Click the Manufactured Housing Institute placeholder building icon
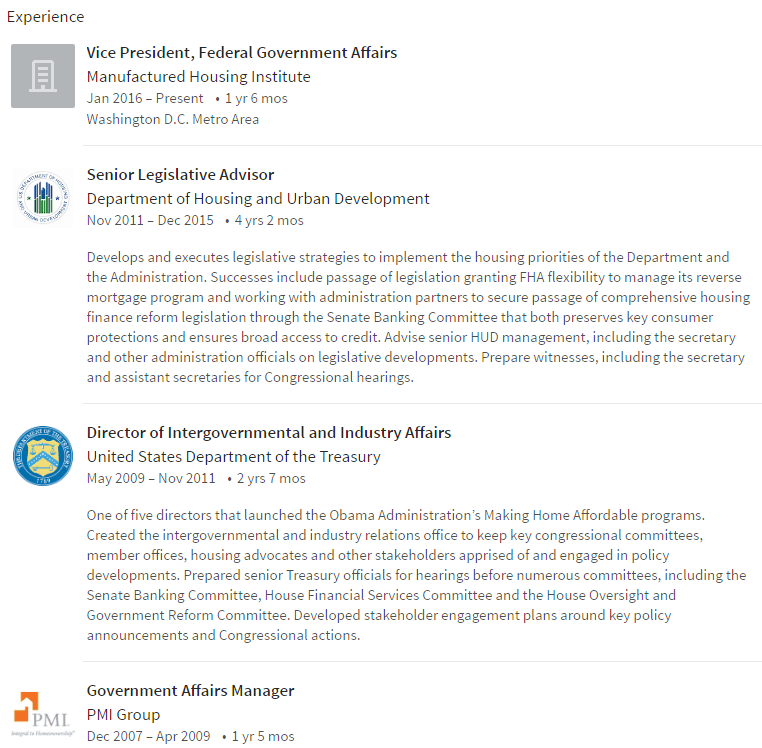Image resolution: width=762 pixels, height=748 pixels. tap(43, 76)
